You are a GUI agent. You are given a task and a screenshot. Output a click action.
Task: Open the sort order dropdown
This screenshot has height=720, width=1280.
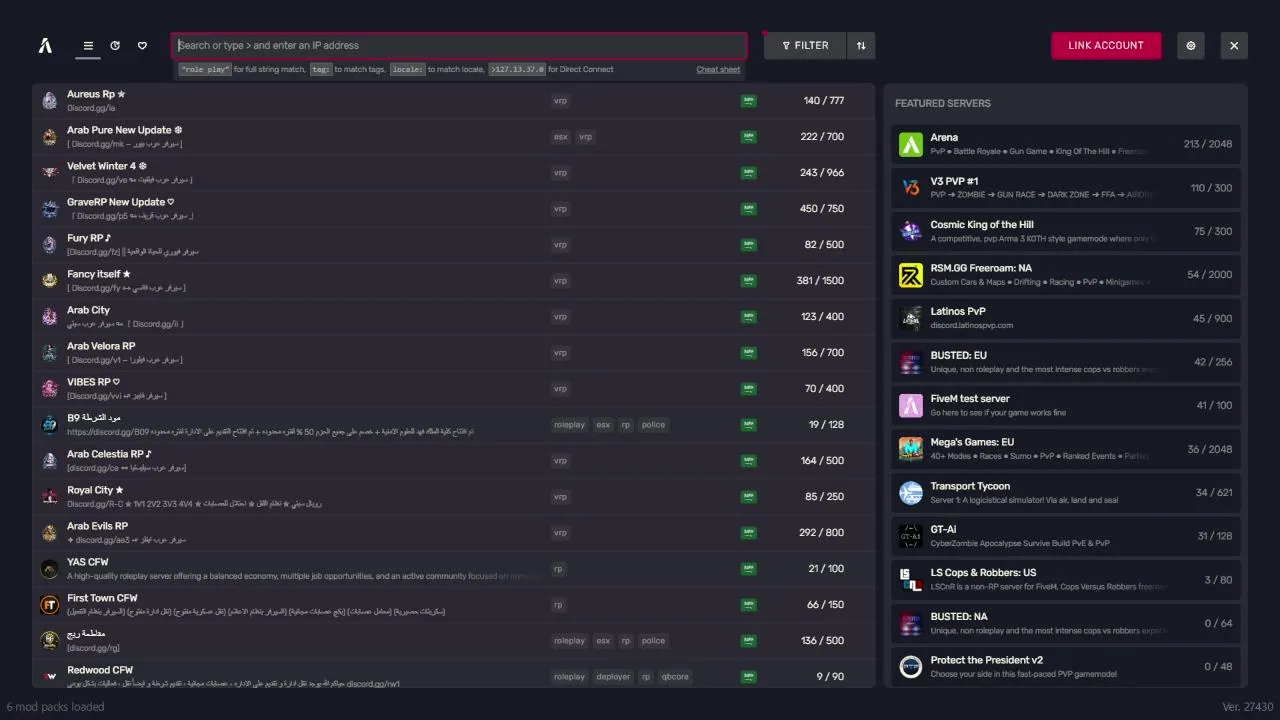pos(861,45)
